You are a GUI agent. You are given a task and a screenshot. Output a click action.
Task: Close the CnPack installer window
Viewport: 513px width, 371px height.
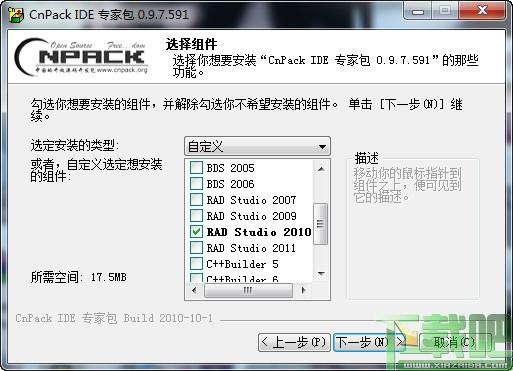(482, 11)
